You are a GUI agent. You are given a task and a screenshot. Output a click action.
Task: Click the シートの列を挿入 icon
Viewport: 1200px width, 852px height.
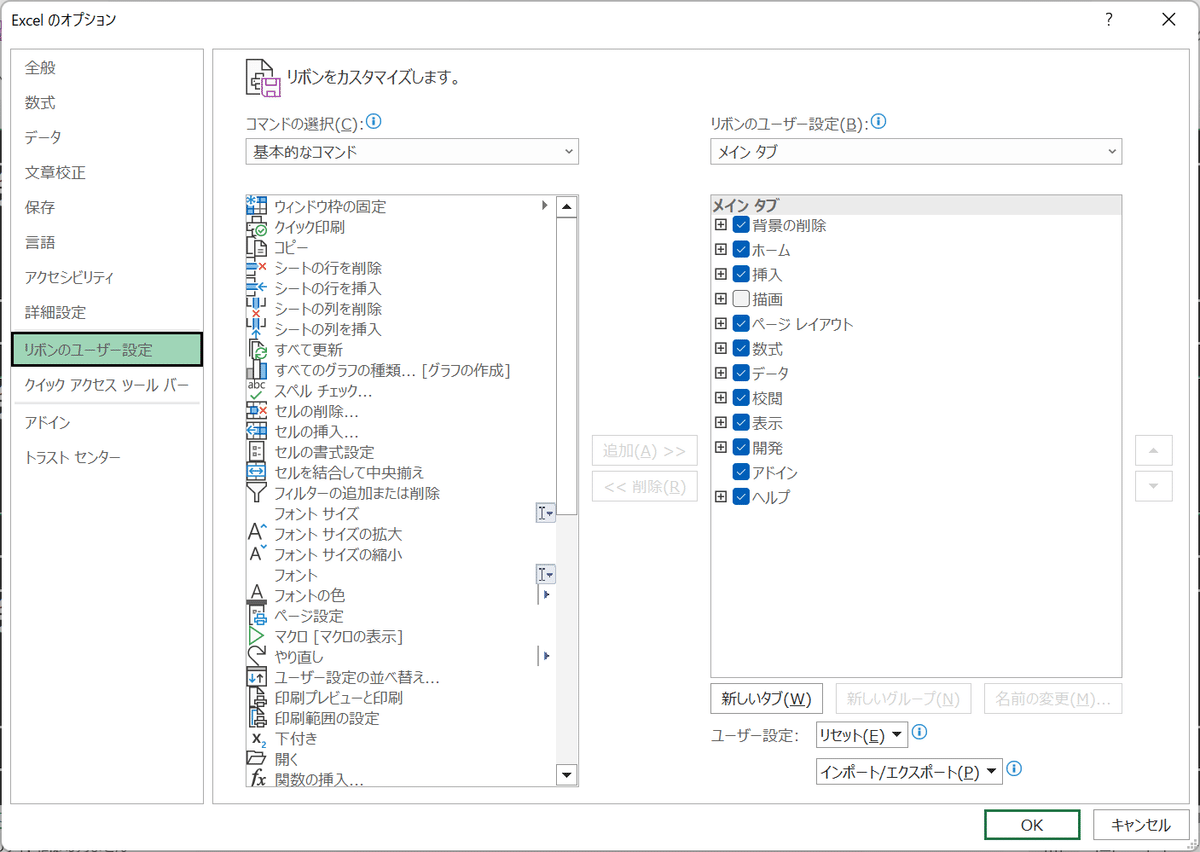[256, 329]
